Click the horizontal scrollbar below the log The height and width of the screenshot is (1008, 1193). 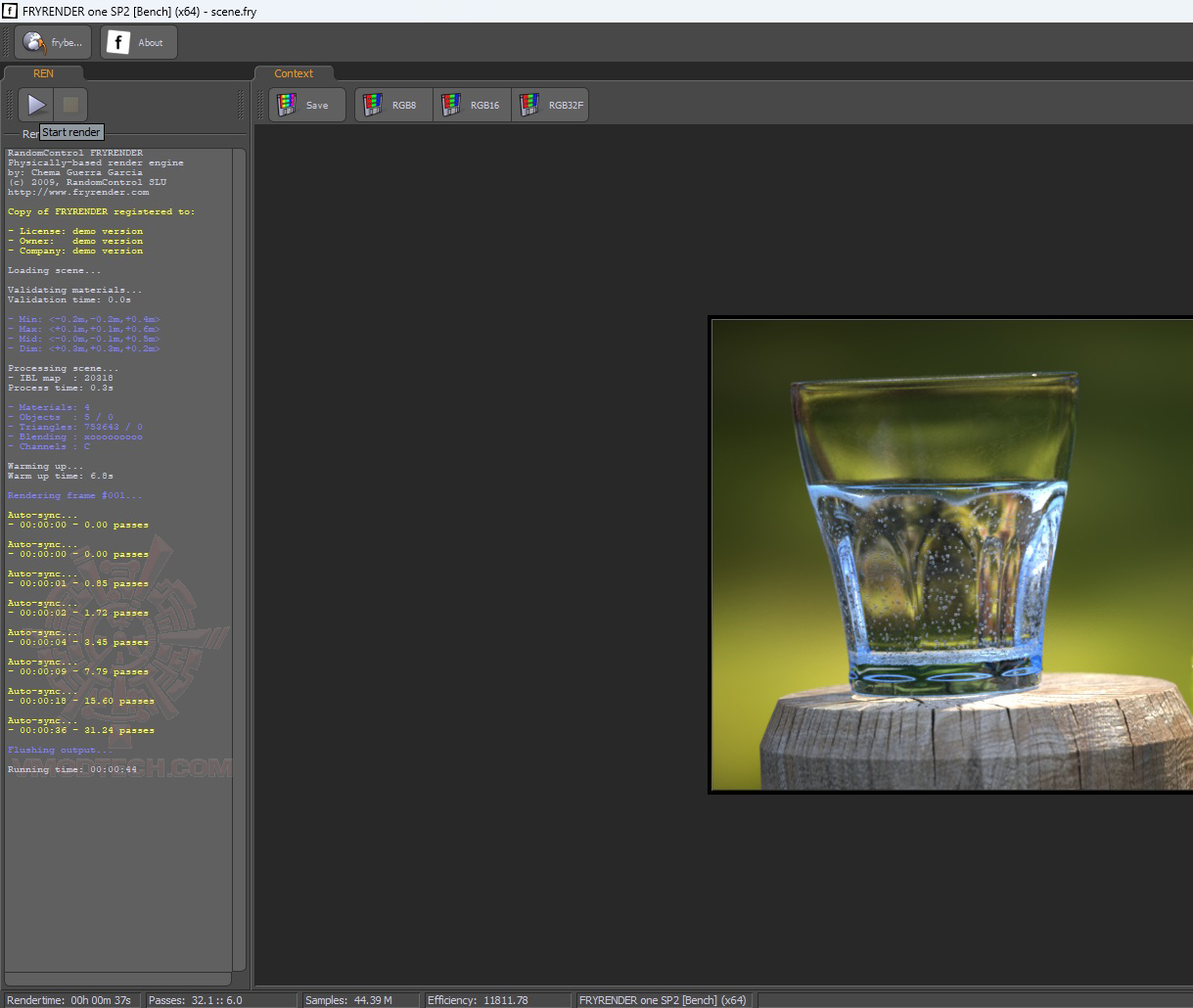point(117,979)
